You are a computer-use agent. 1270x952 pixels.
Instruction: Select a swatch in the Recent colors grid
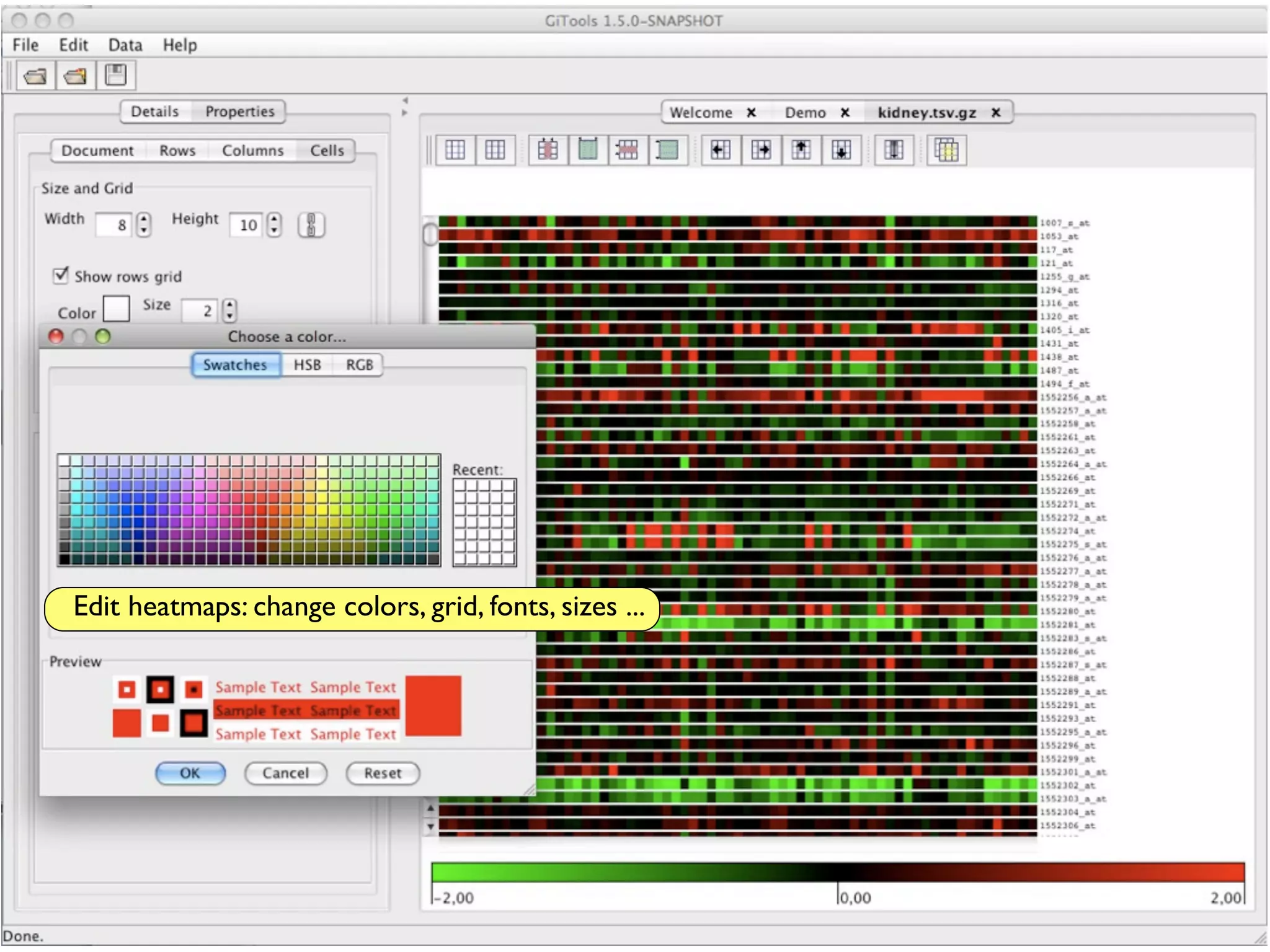click(484, 522)
